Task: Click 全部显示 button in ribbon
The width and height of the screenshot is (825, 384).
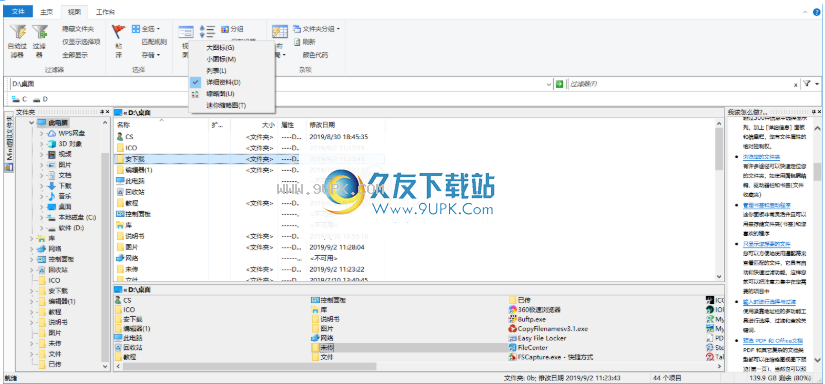Action: click(x=75, y=55)
